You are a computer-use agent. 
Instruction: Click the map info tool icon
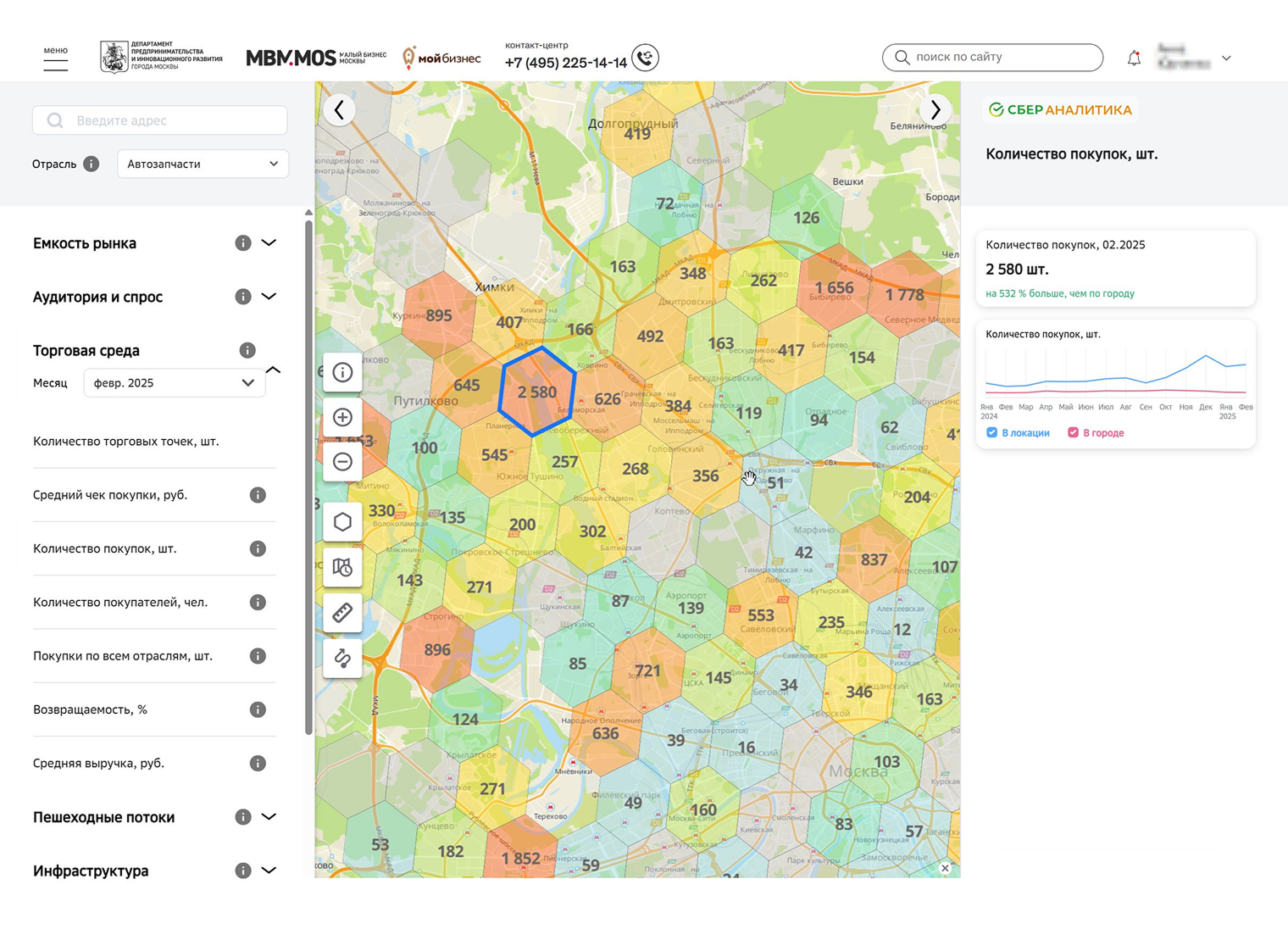[x=342, y=372]
